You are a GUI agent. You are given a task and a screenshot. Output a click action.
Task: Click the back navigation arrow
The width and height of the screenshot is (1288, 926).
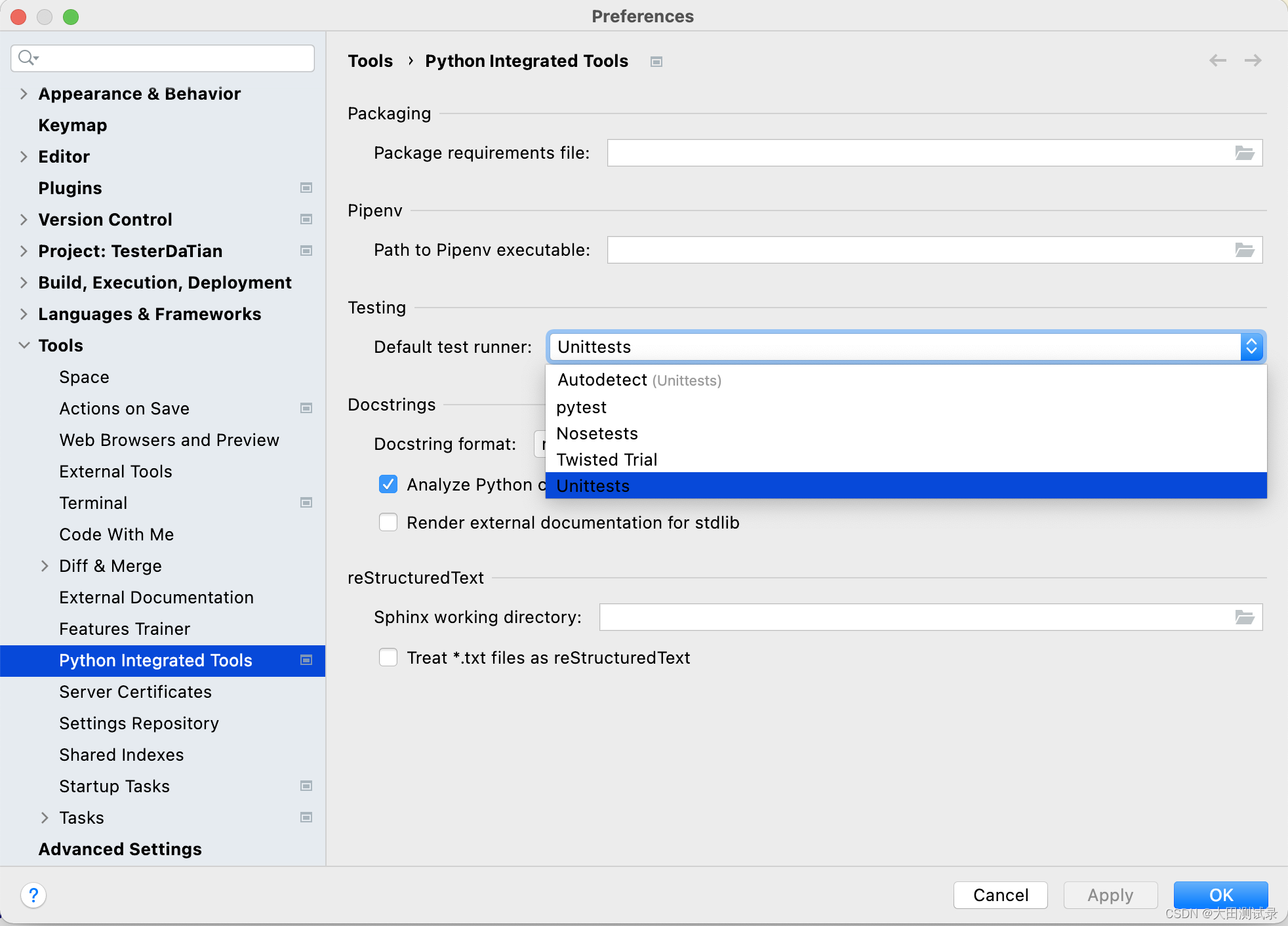(1217, 61)
